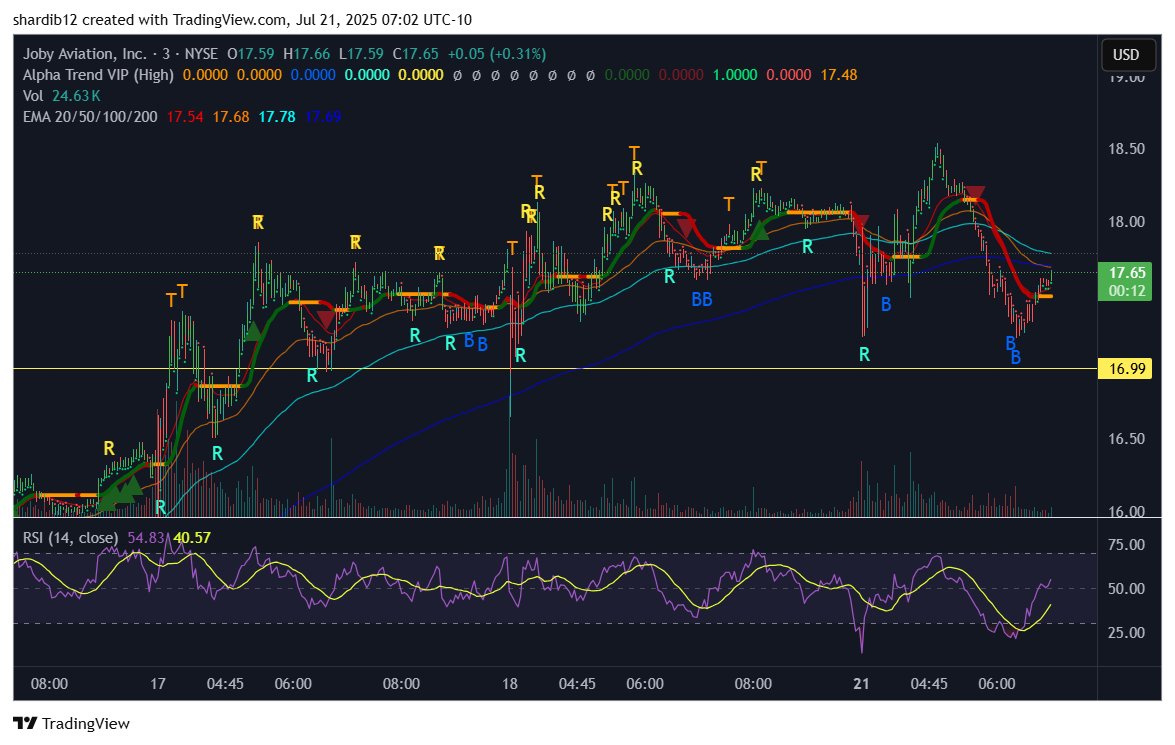The image size is (1175, 745).
Task: Select the RSI (14, close) indicator label
Action: tap(70, 537)
